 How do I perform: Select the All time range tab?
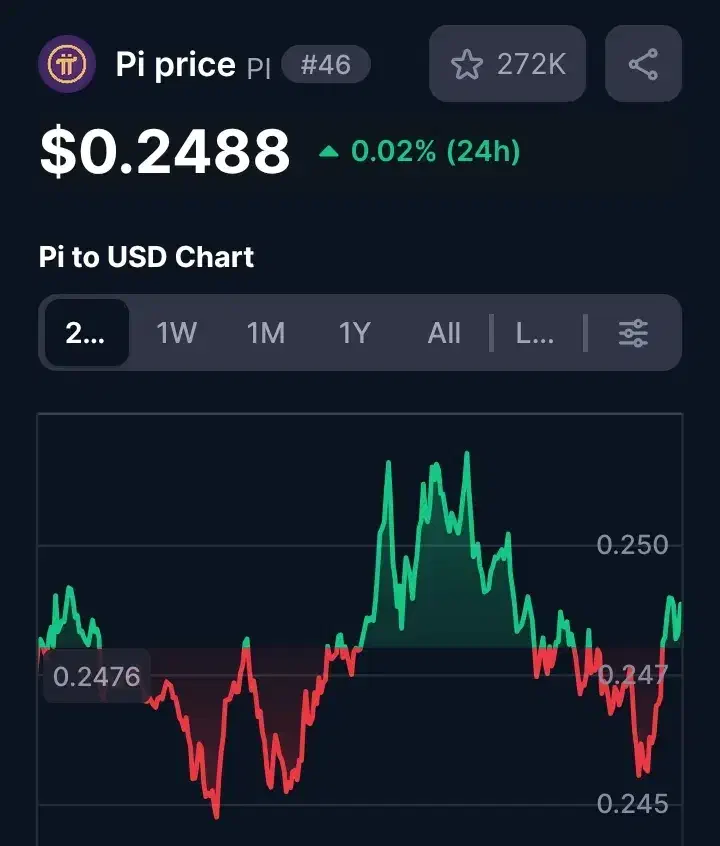coord(444,333)
